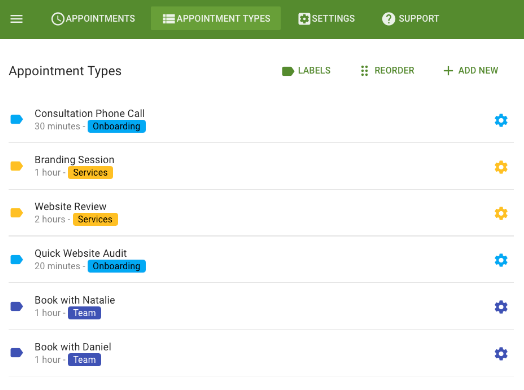Click blue label tag icon beside Consultation Phone Call

[16, 119]
